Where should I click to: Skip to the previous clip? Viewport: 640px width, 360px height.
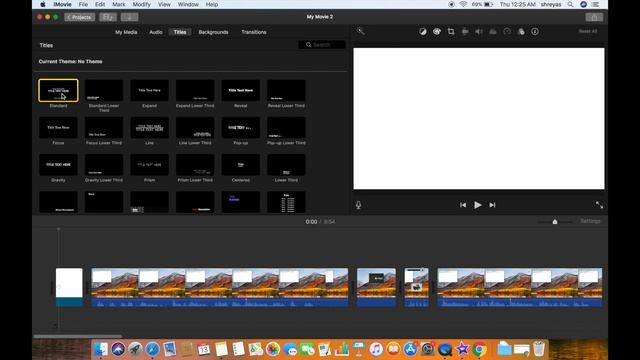463,205
